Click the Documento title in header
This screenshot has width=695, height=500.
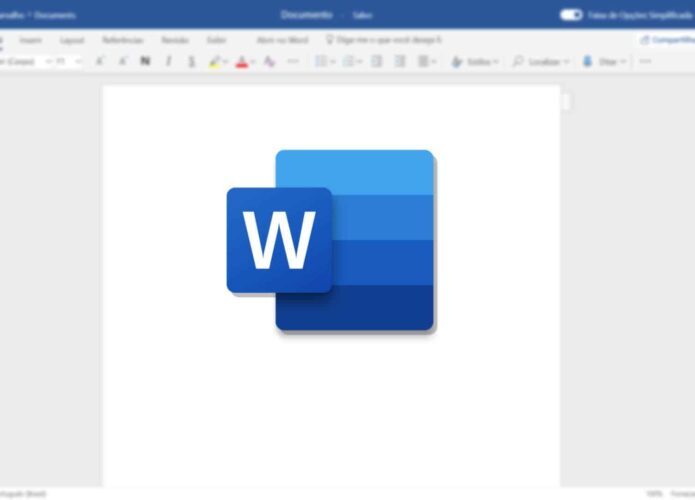pyautogui.click(x=306, y=15)
